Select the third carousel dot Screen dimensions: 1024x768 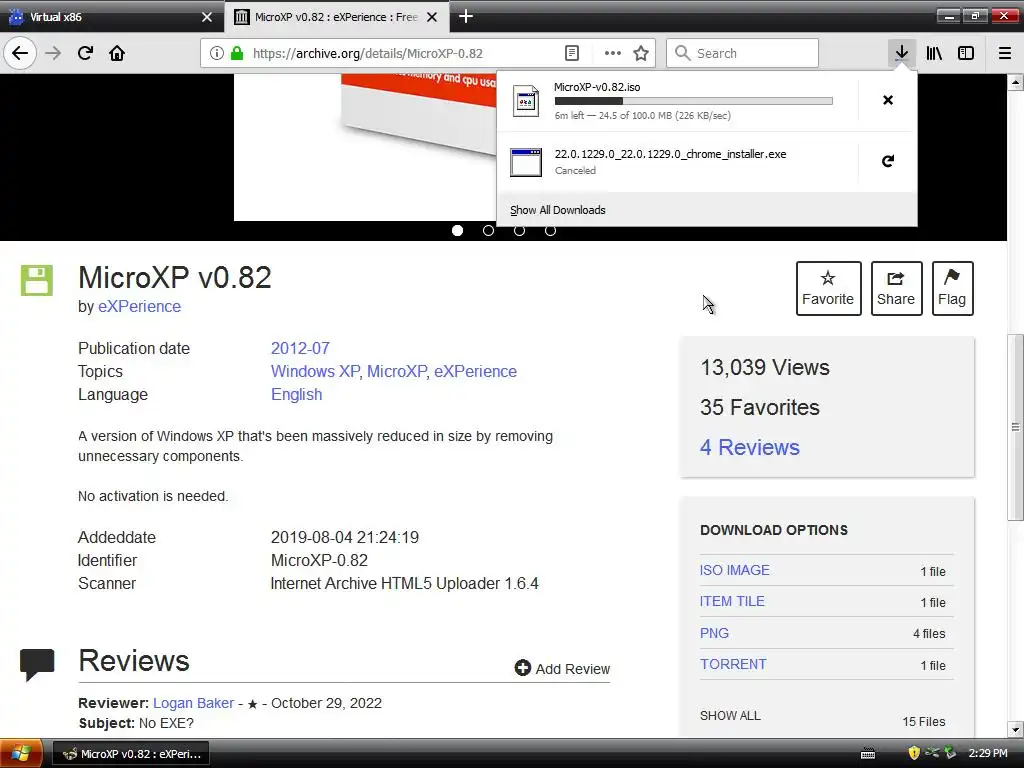point(519,231)
